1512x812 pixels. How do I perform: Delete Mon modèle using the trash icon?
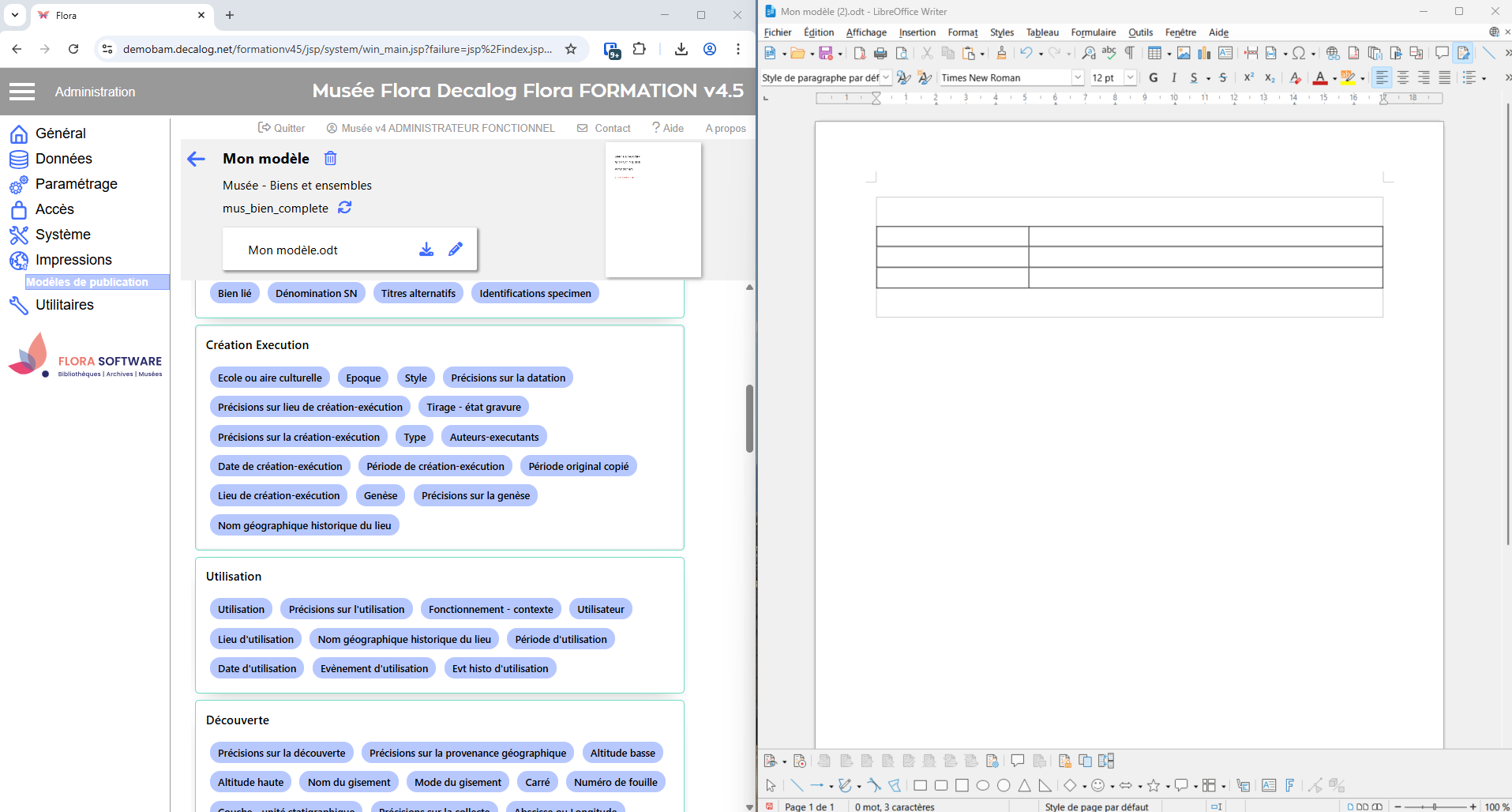330,159
